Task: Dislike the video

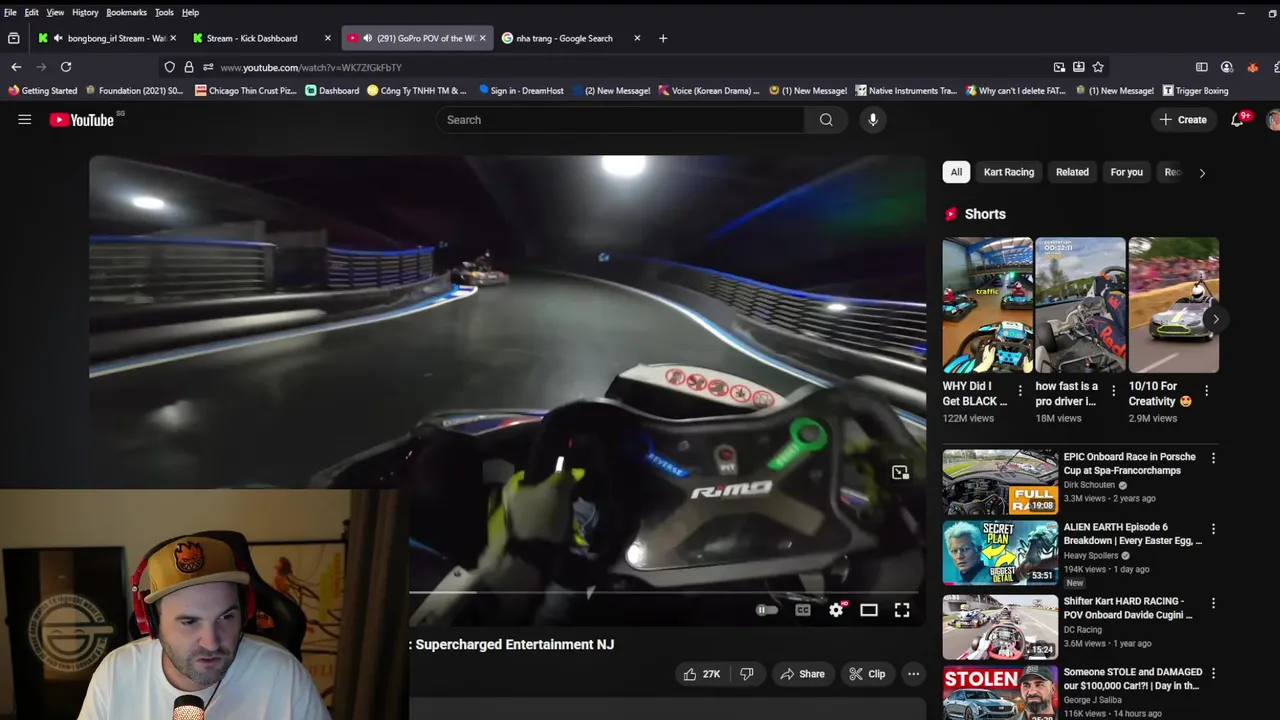Action: coord(747,674)
